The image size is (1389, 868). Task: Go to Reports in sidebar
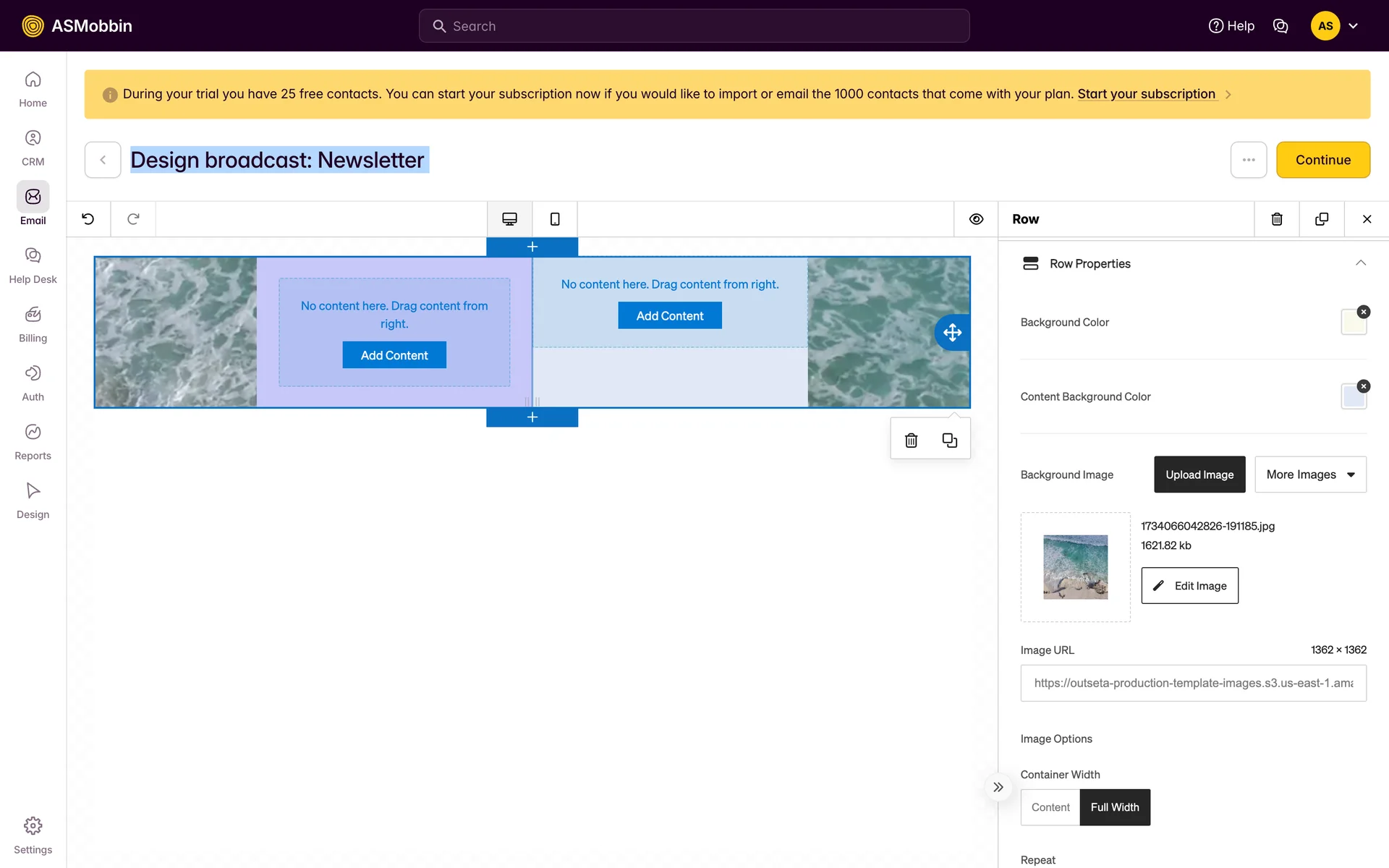(33, 441)
